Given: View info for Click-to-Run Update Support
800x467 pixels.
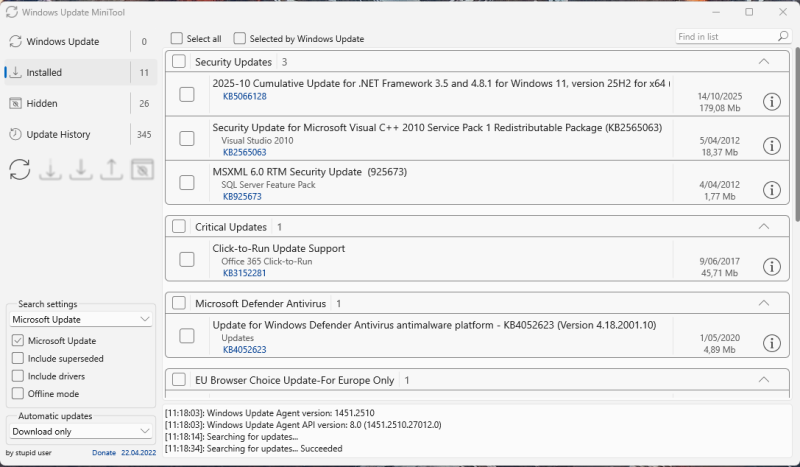Looking at the screenshot, I should click(x=771, y=266).
